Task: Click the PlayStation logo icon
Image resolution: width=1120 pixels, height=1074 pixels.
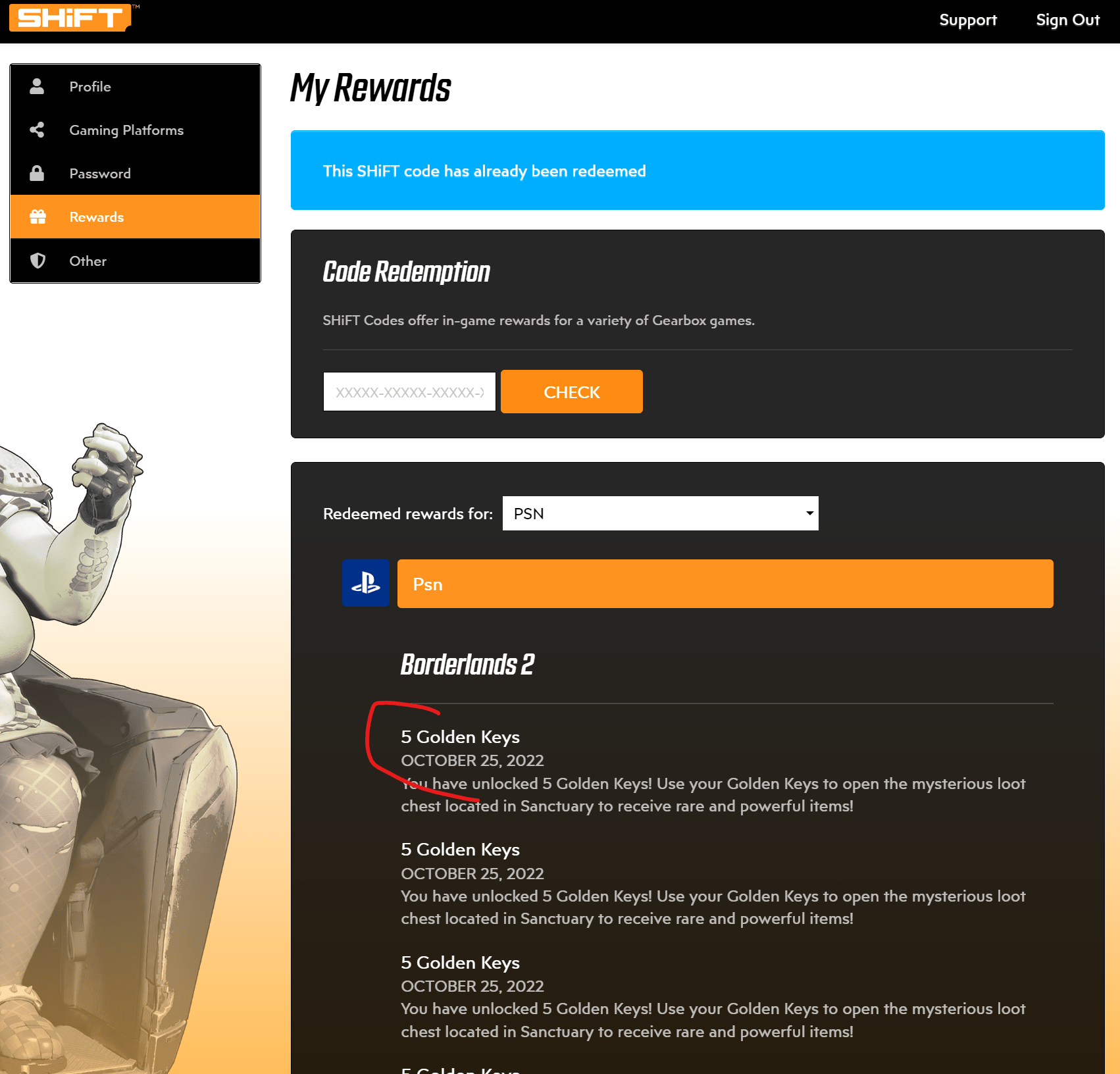Action: coord(366,583)
